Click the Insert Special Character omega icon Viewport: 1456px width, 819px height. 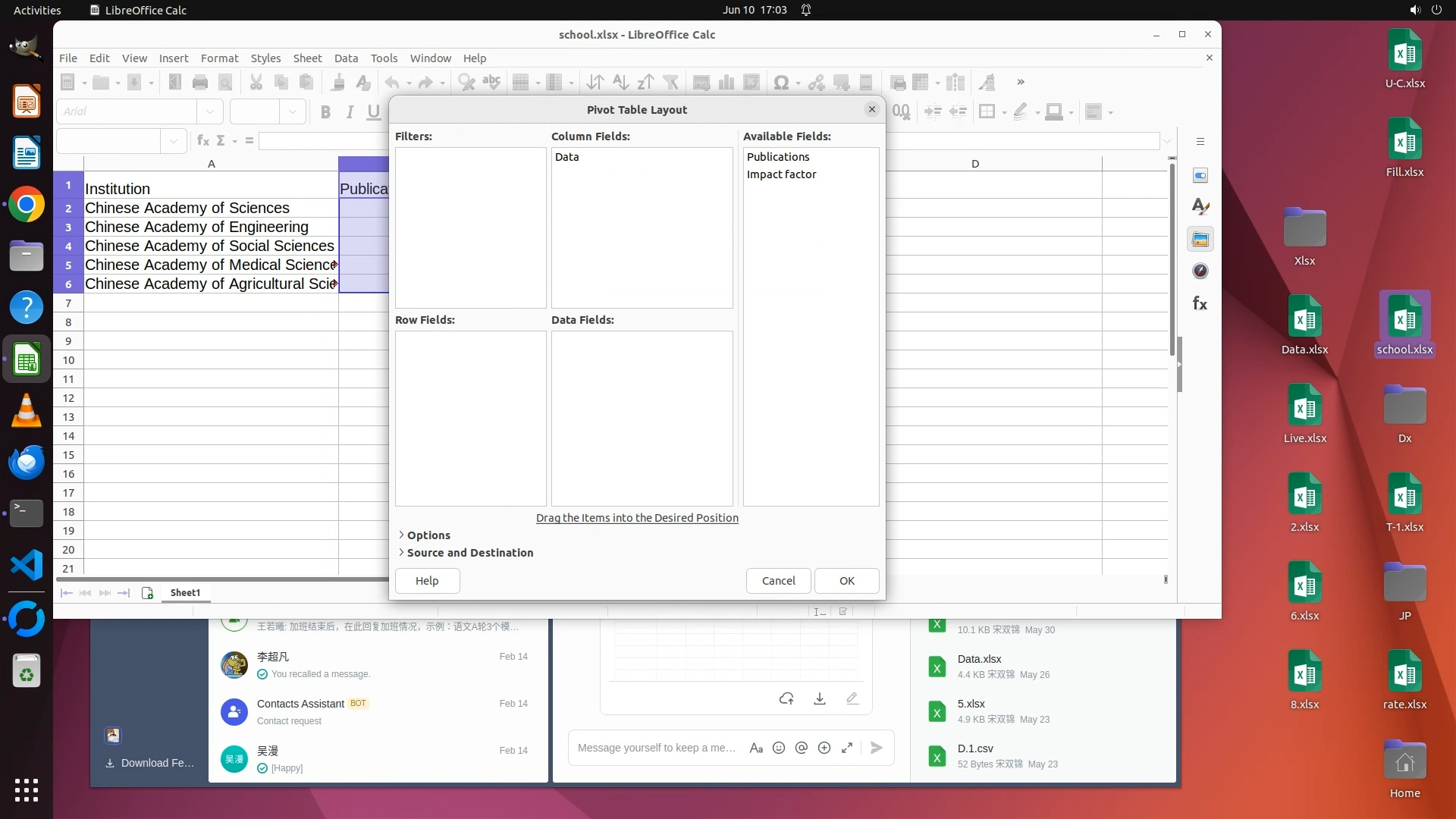[x=780, y=83]
